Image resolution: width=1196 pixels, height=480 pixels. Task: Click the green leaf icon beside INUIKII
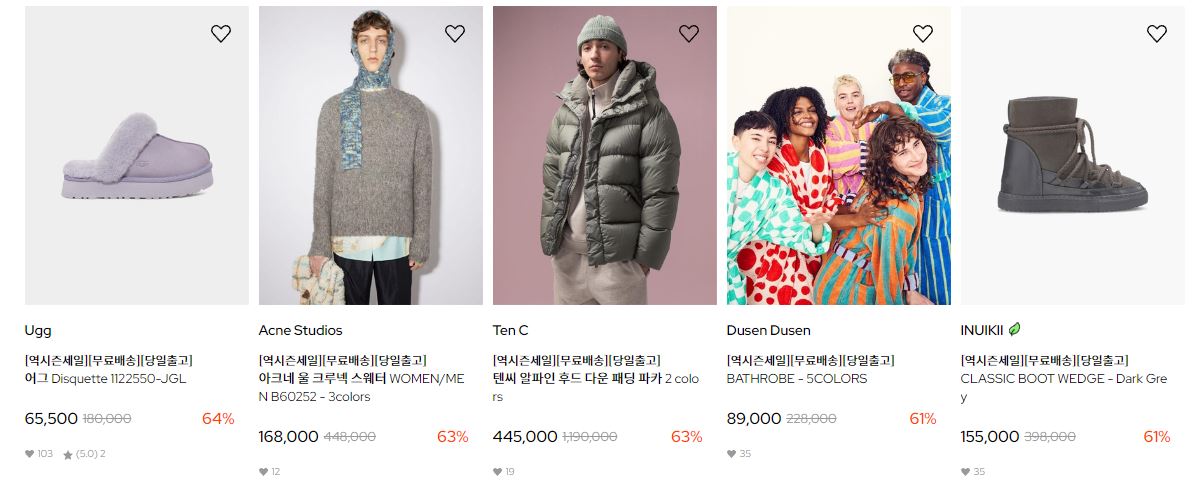1014,330
